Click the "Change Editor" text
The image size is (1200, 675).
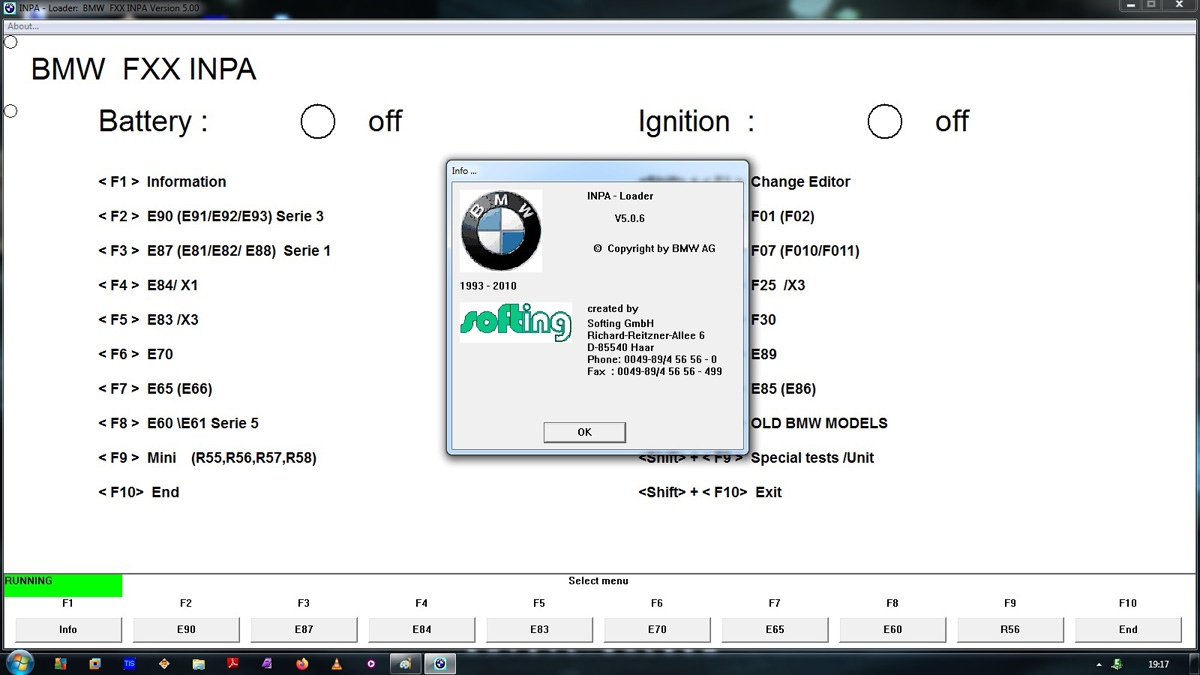pyautogui.click(x=800, y=182)
